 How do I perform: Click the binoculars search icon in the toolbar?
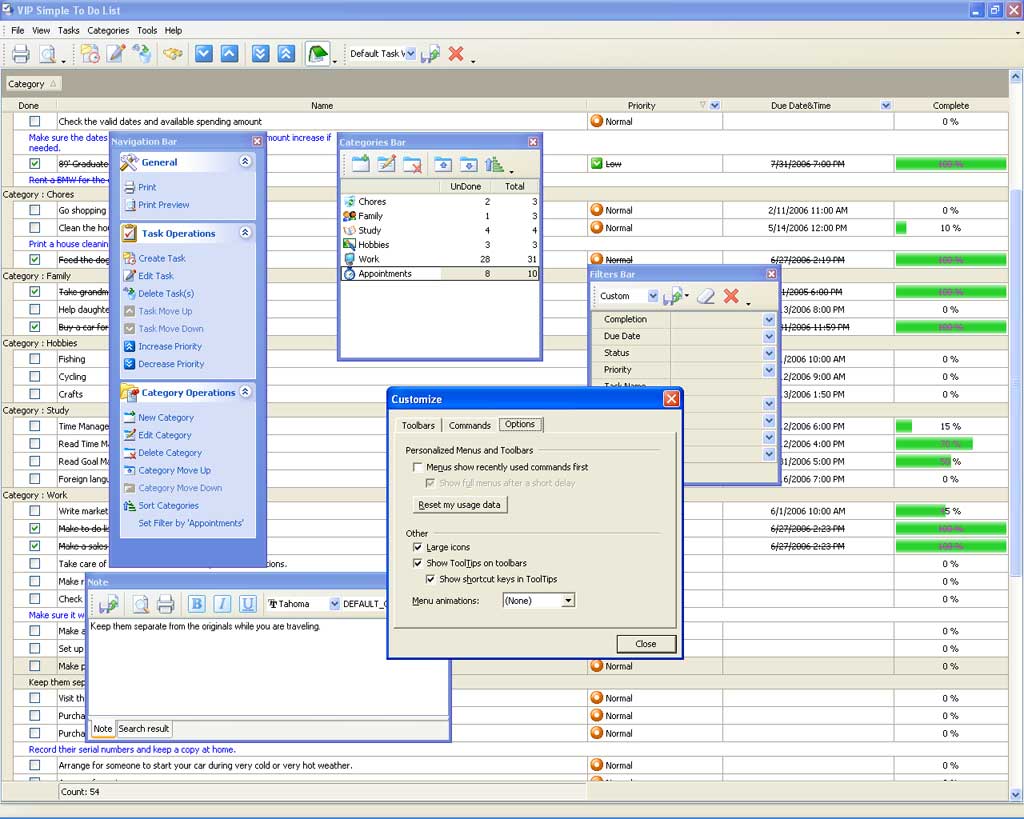tap(173, 54)
